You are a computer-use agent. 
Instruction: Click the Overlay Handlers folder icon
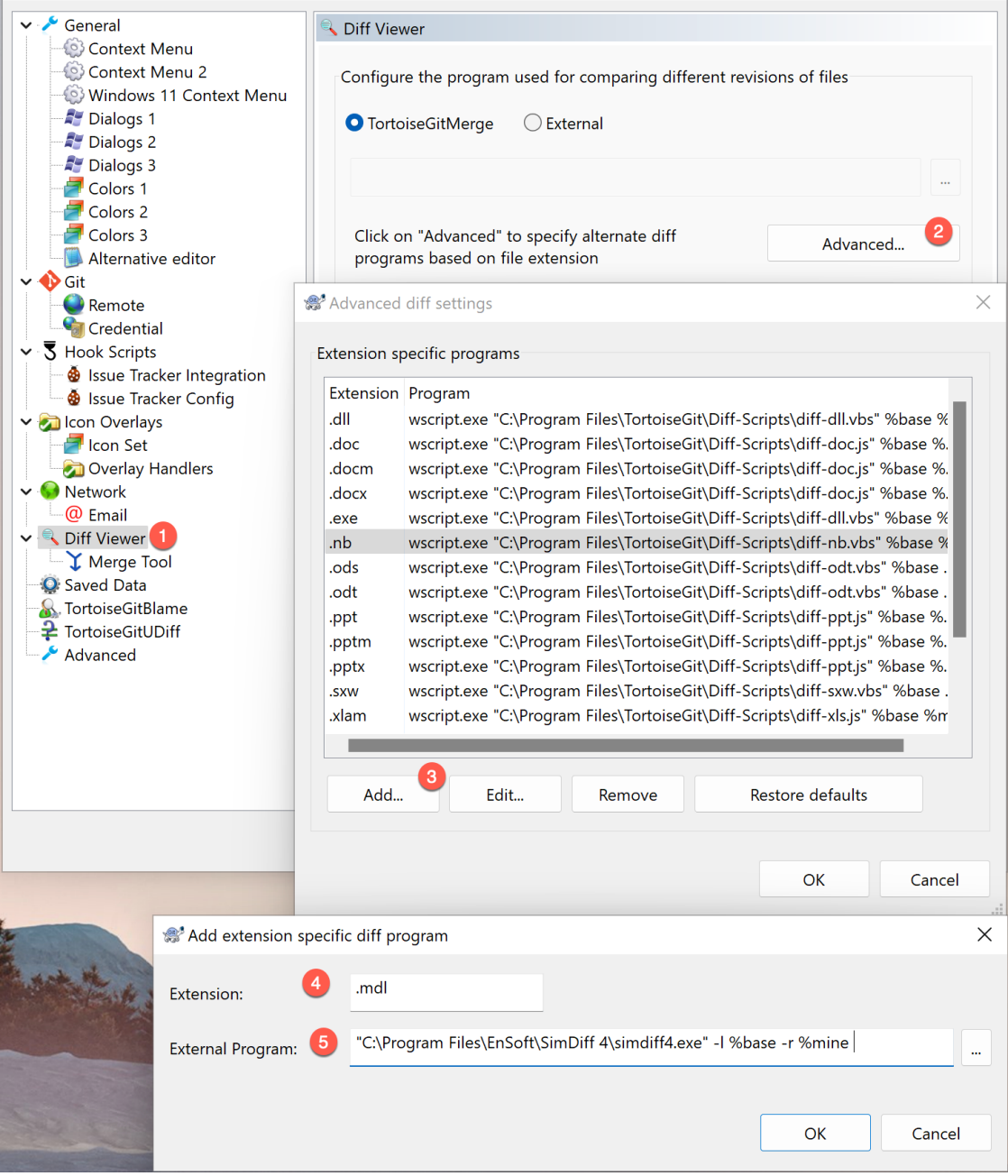[x=74, y=468]
